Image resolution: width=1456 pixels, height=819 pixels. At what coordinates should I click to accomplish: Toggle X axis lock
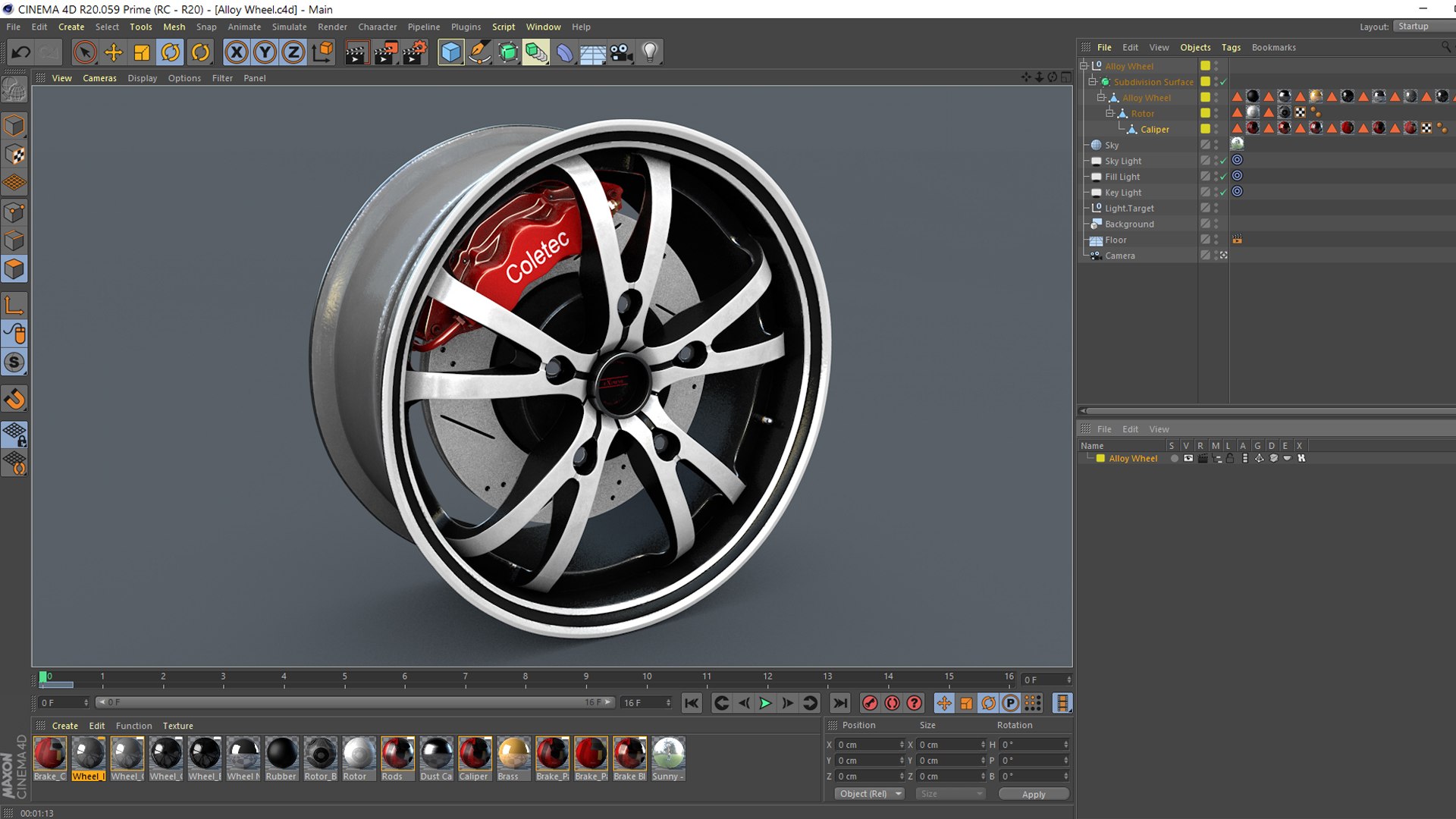[x=237, y=52]
